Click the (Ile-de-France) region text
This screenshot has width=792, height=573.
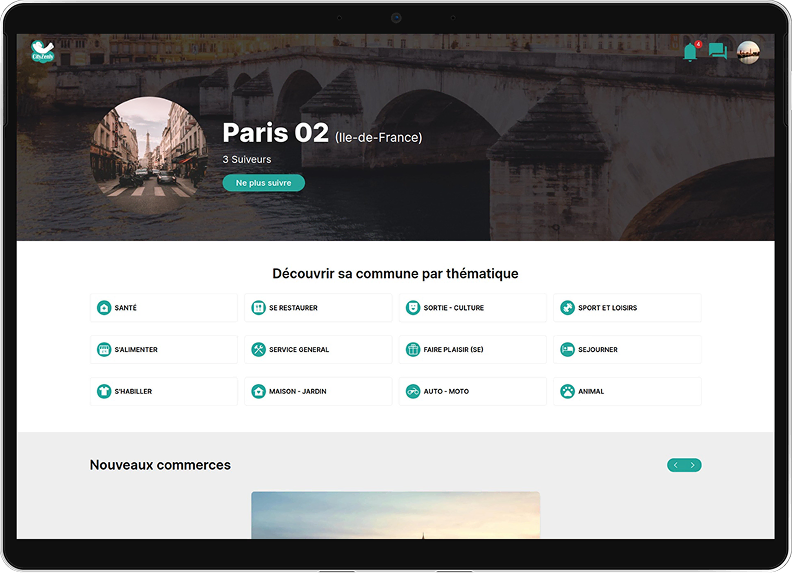379,137
